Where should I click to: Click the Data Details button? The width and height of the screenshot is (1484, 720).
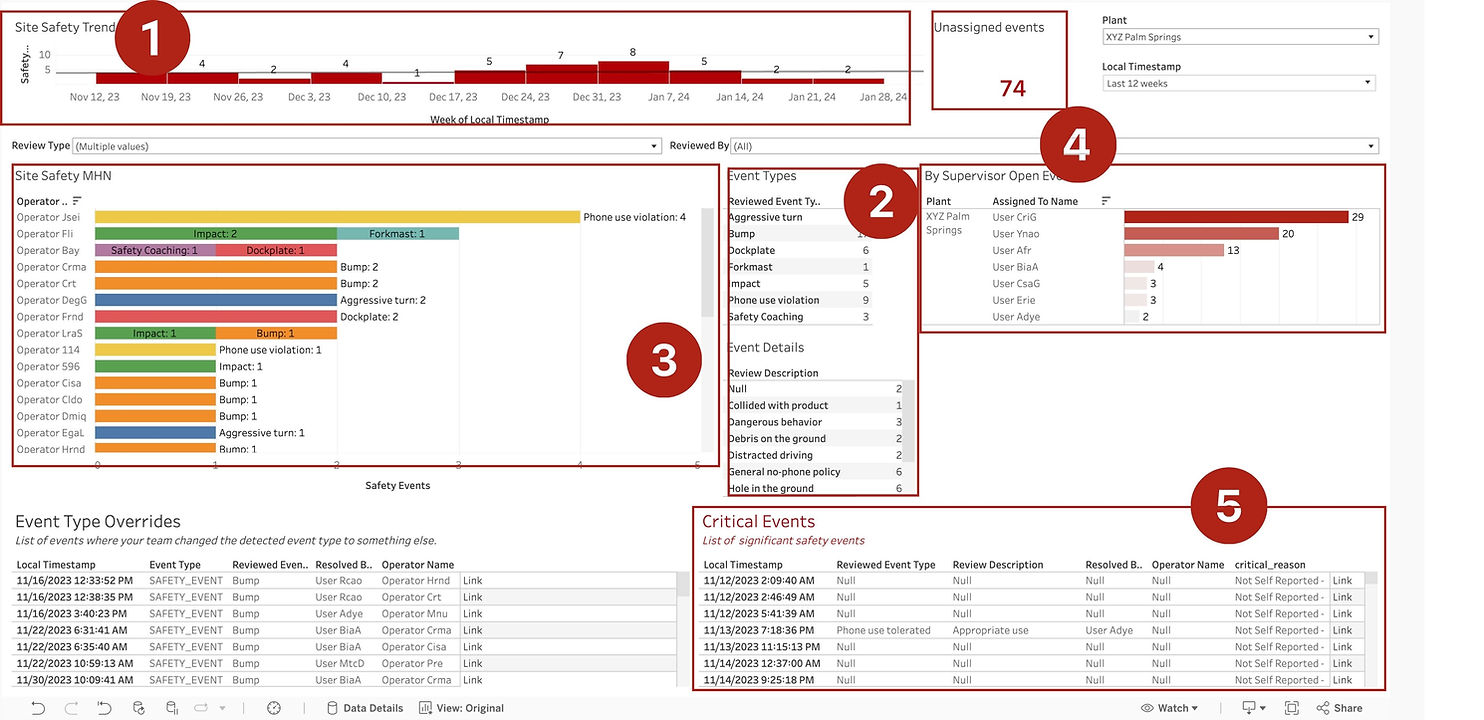[x=365, y=708]
